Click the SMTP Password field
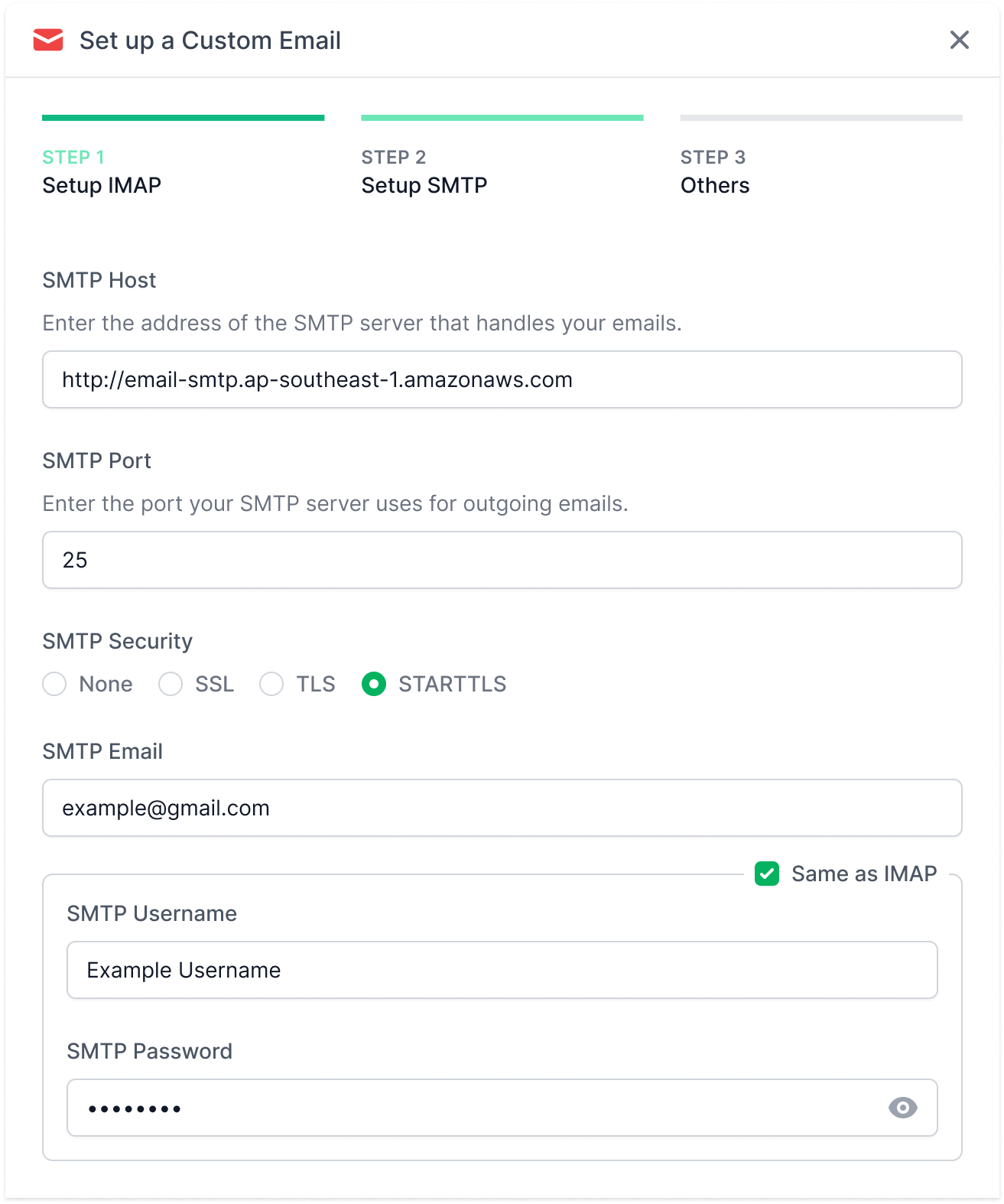This screenshot has width=1004, height=1204. [x=474, y=1108]
